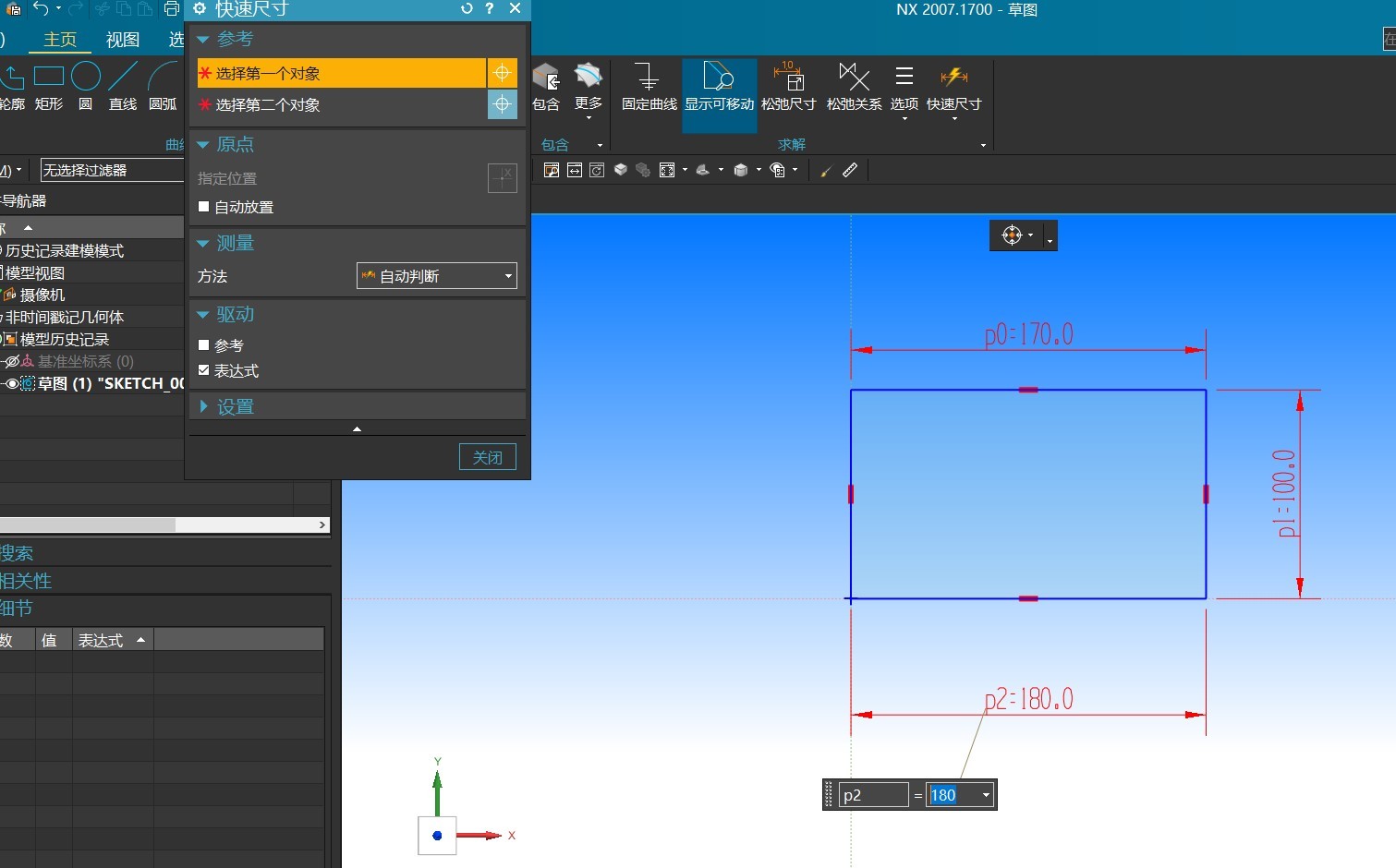Collapse the 驱动 driving section

pyautogui.click(x=203, y=314)
